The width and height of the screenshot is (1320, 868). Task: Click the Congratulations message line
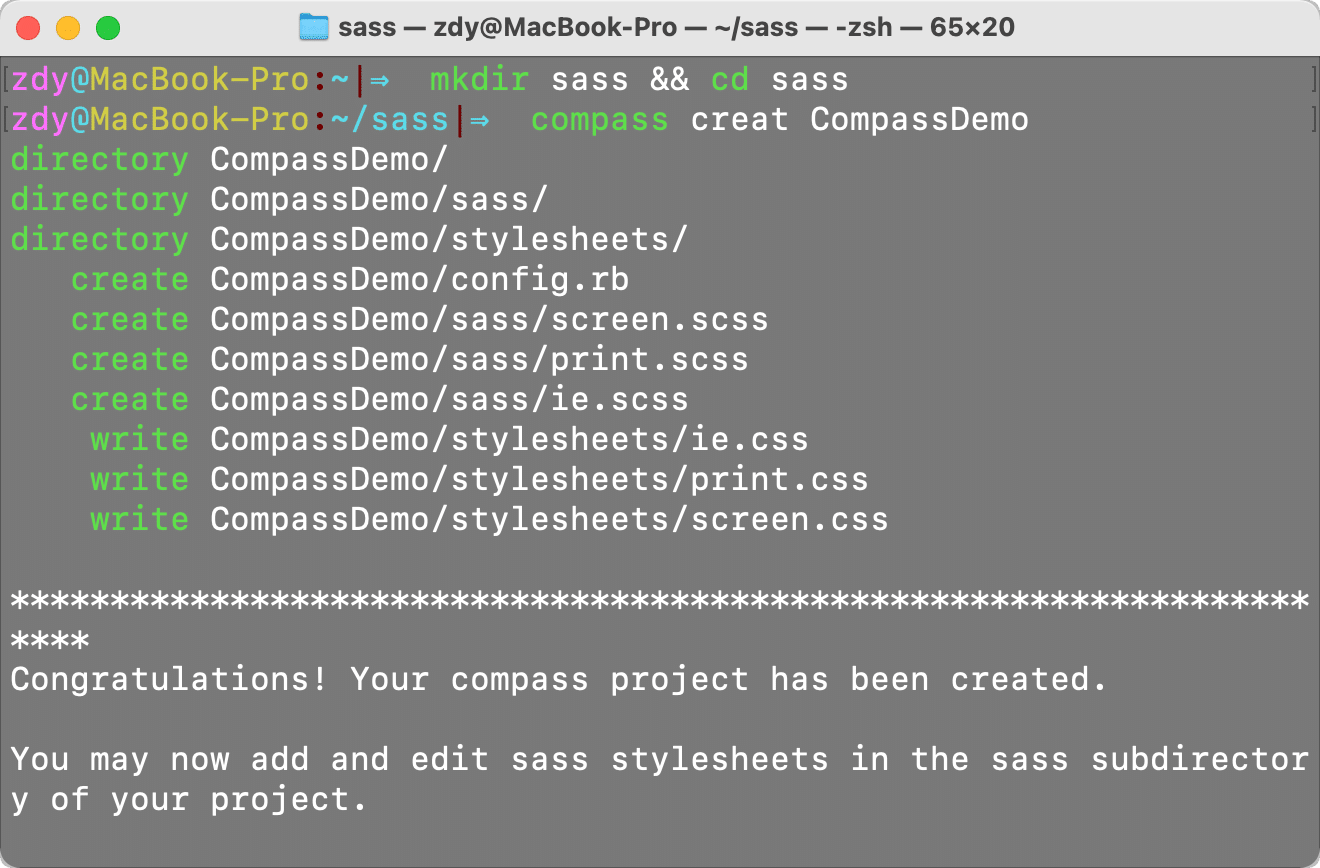tap(559, 680)
